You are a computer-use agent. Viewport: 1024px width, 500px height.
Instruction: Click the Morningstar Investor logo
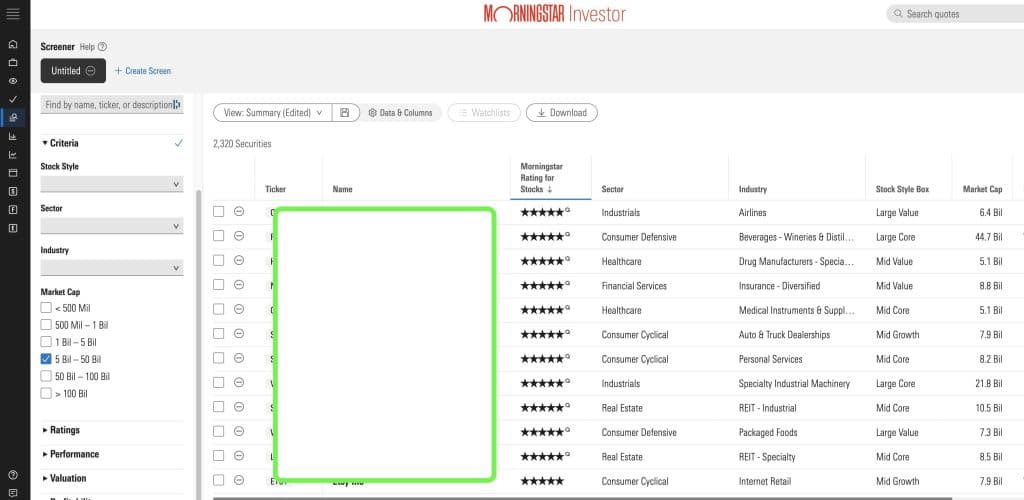(554, 14)
